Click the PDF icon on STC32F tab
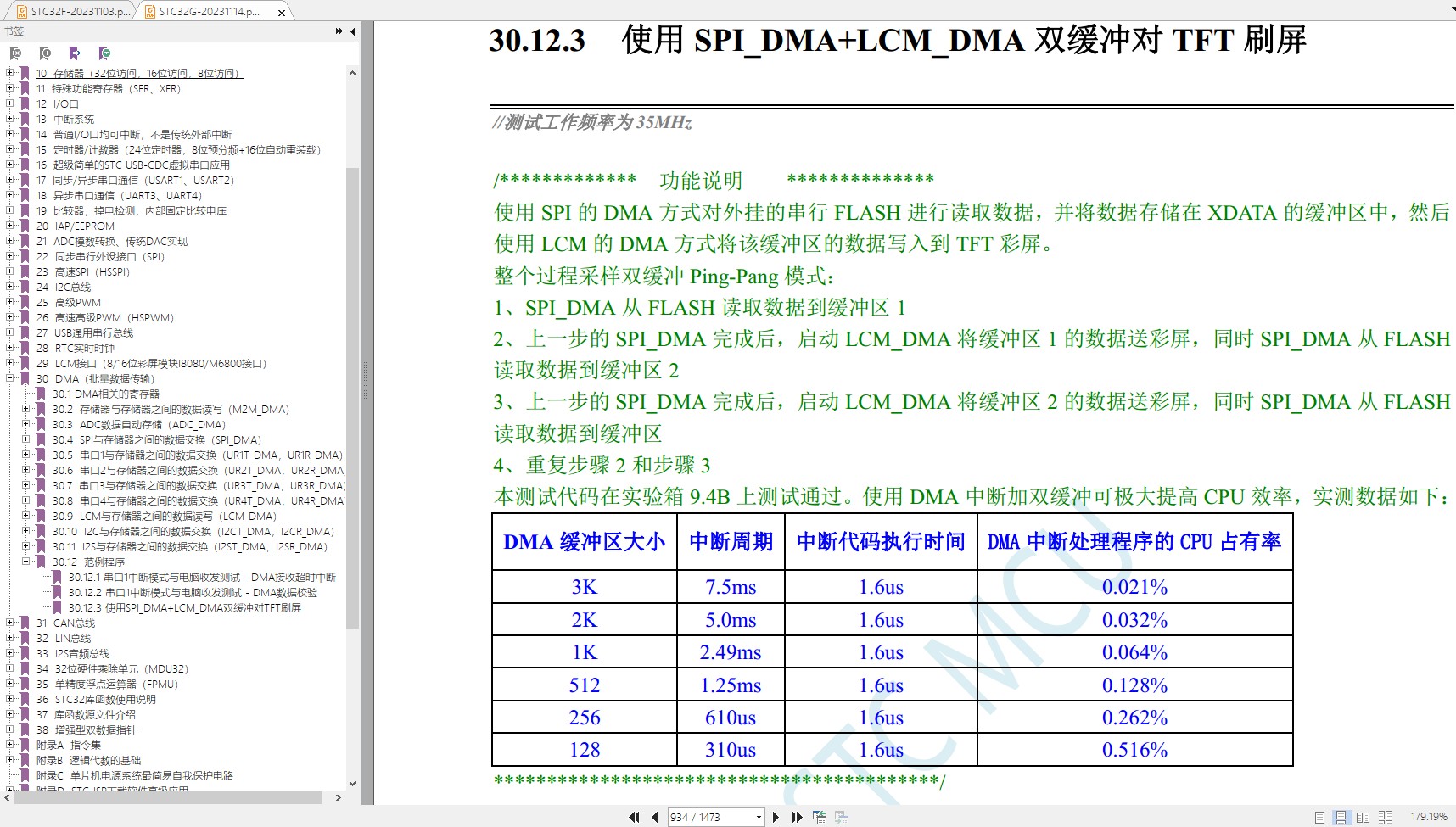 click(x=22, y=12)
